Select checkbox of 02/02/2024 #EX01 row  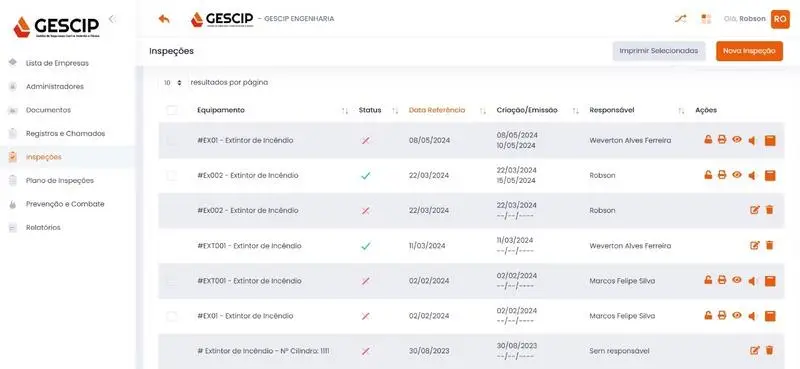pyautogui.click(x=172, y=316)
